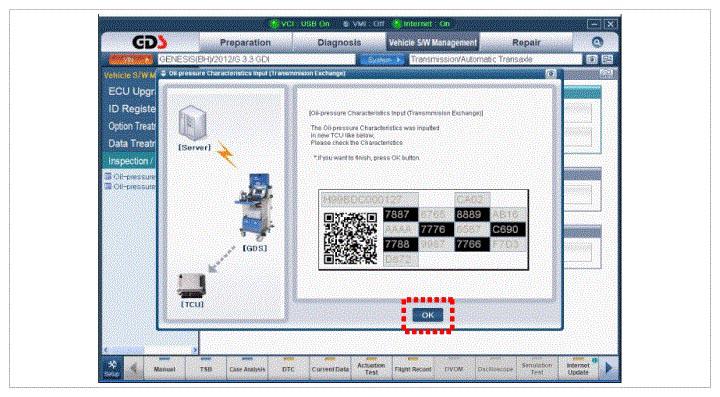Click sidebar horizontal scrollbar left arrow
The width and height of the screenshot is (720, 397).
[x=106, y=350]
